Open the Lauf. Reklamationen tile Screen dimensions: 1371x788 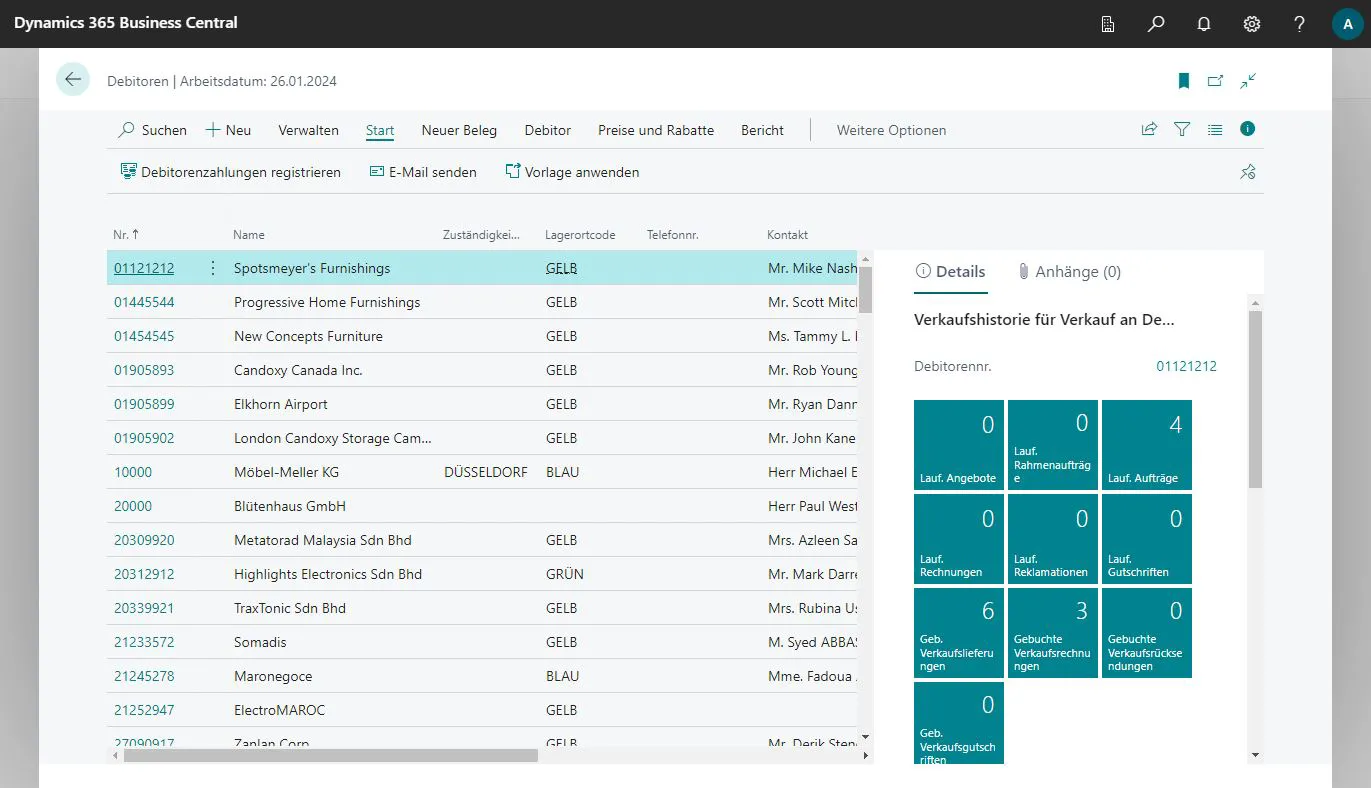[x=1053, y=539]
